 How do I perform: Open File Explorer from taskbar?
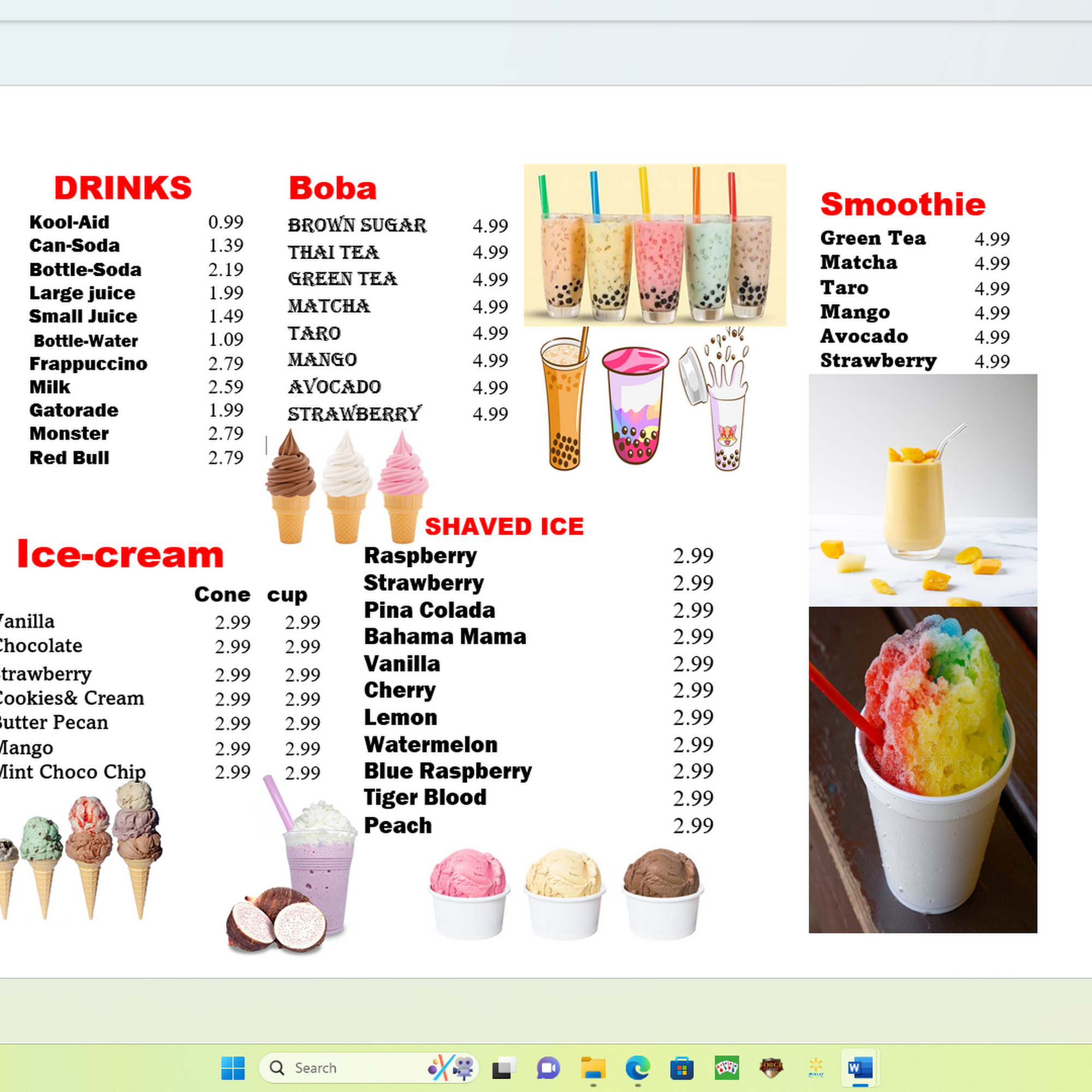tap(593, 1067)
